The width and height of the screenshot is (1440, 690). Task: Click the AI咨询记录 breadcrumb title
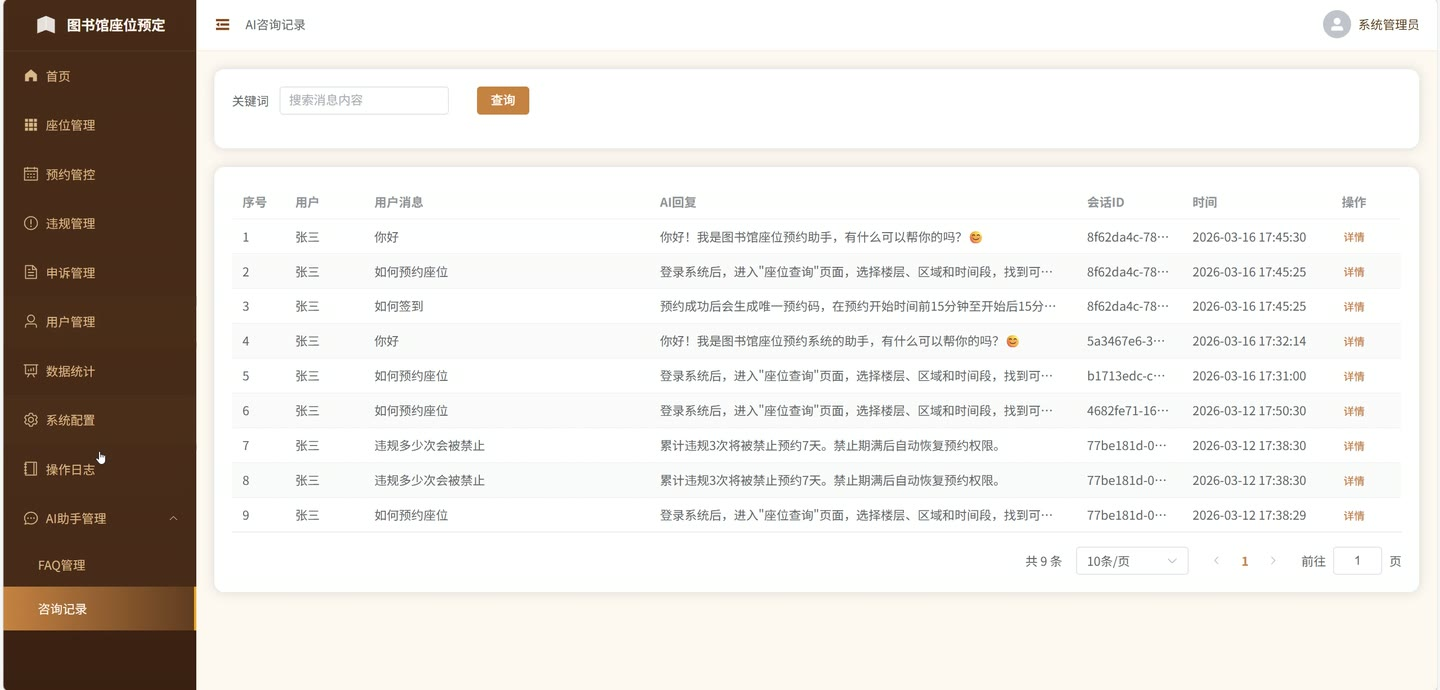point(275,25)
